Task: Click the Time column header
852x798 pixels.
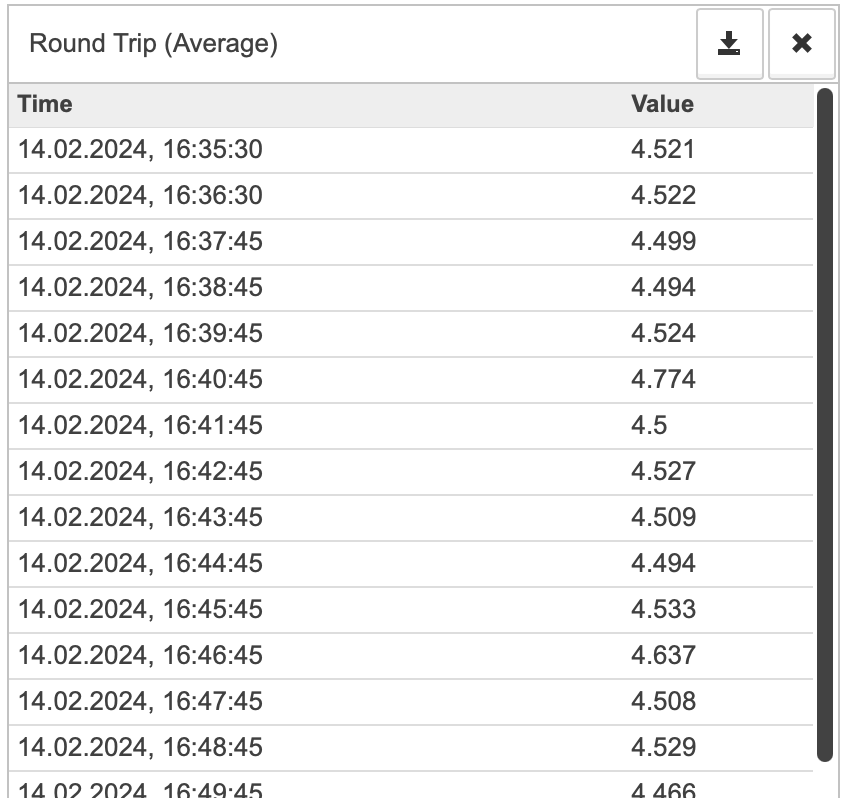Action: pyautogui.click(x=45, y=104)
